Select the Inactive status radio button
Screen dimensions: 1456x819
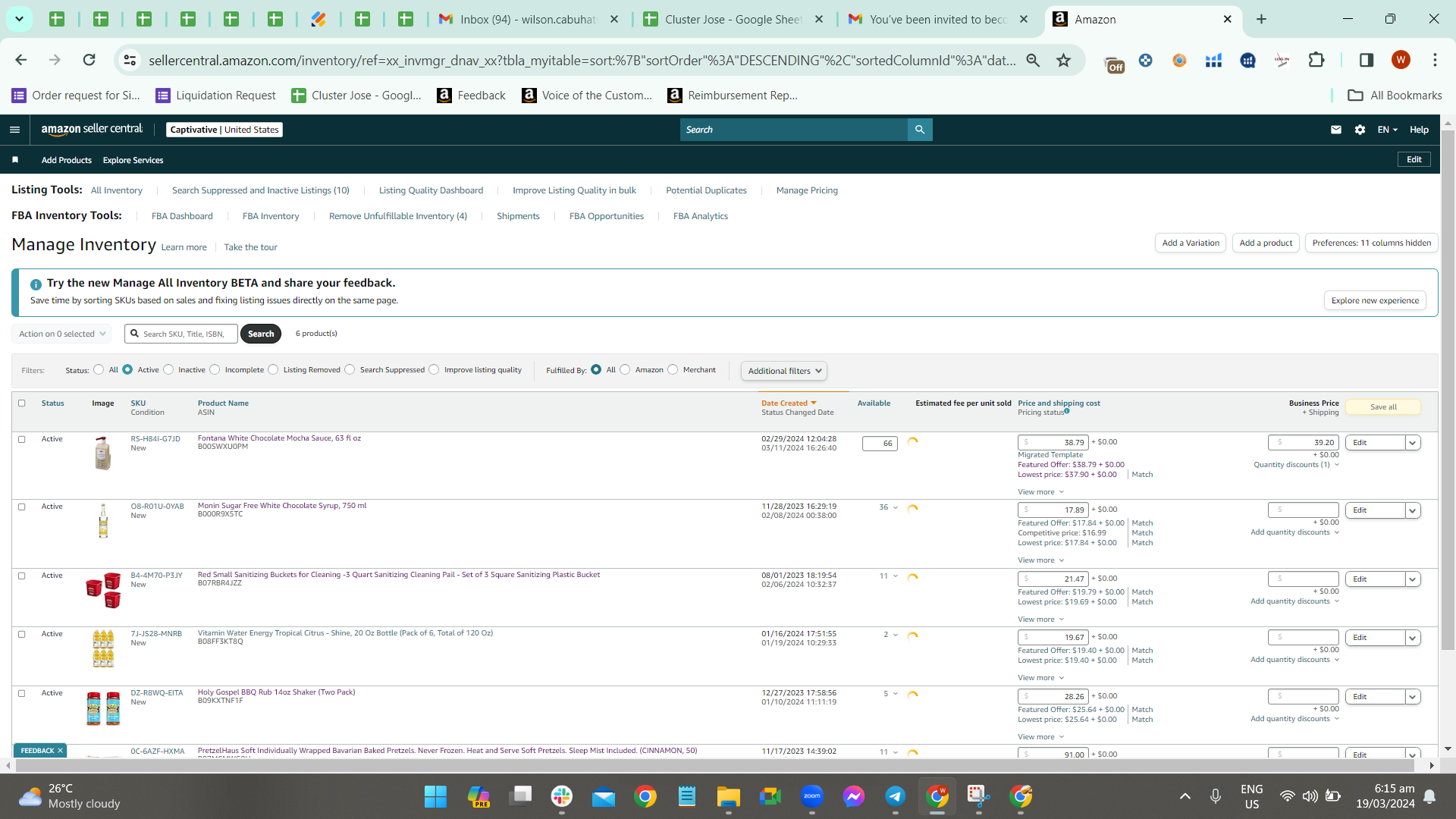(168, 370)
